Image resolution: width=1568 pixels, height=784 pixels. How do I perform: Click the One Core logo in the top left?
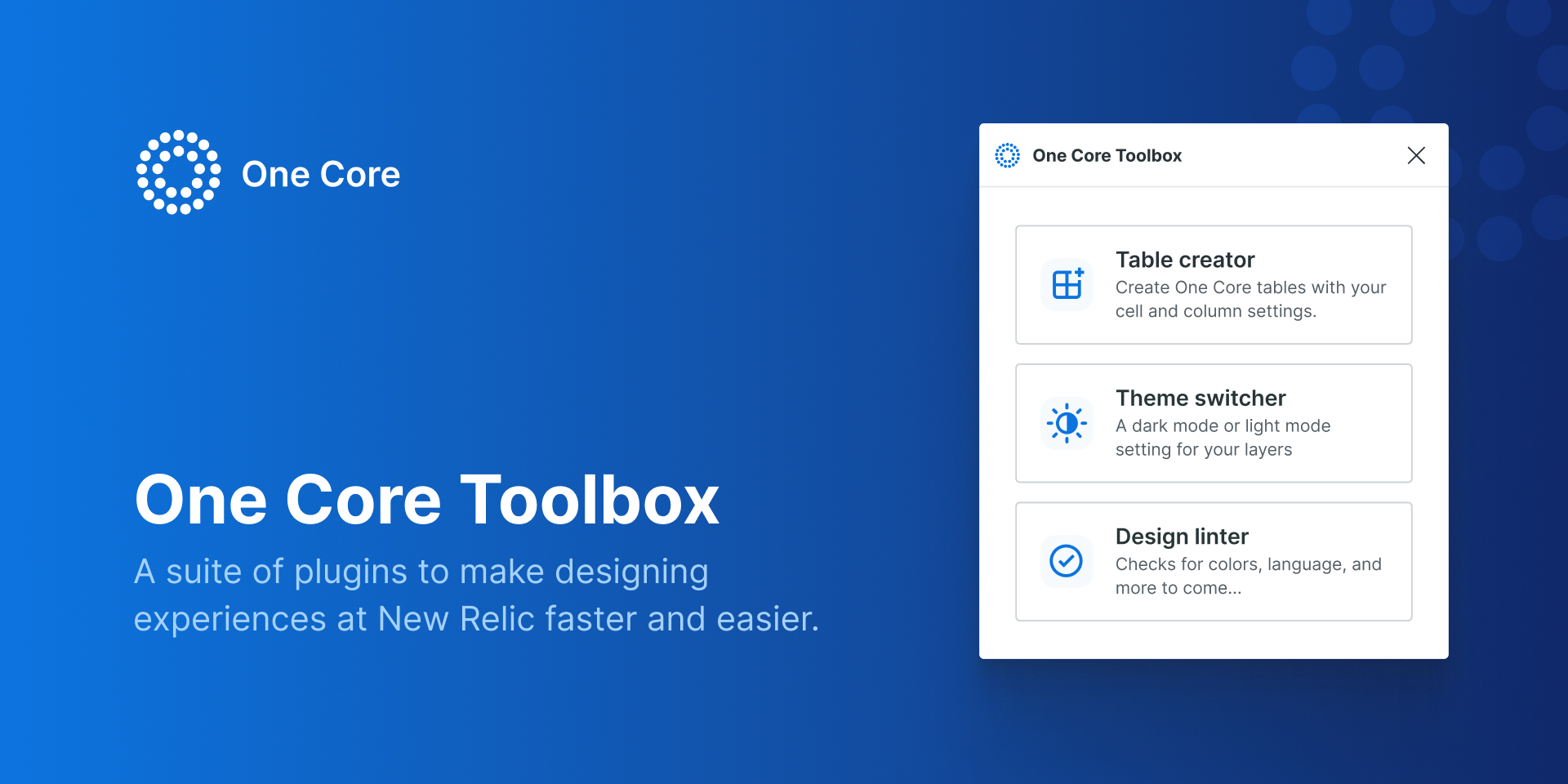(x=179, y=172)
